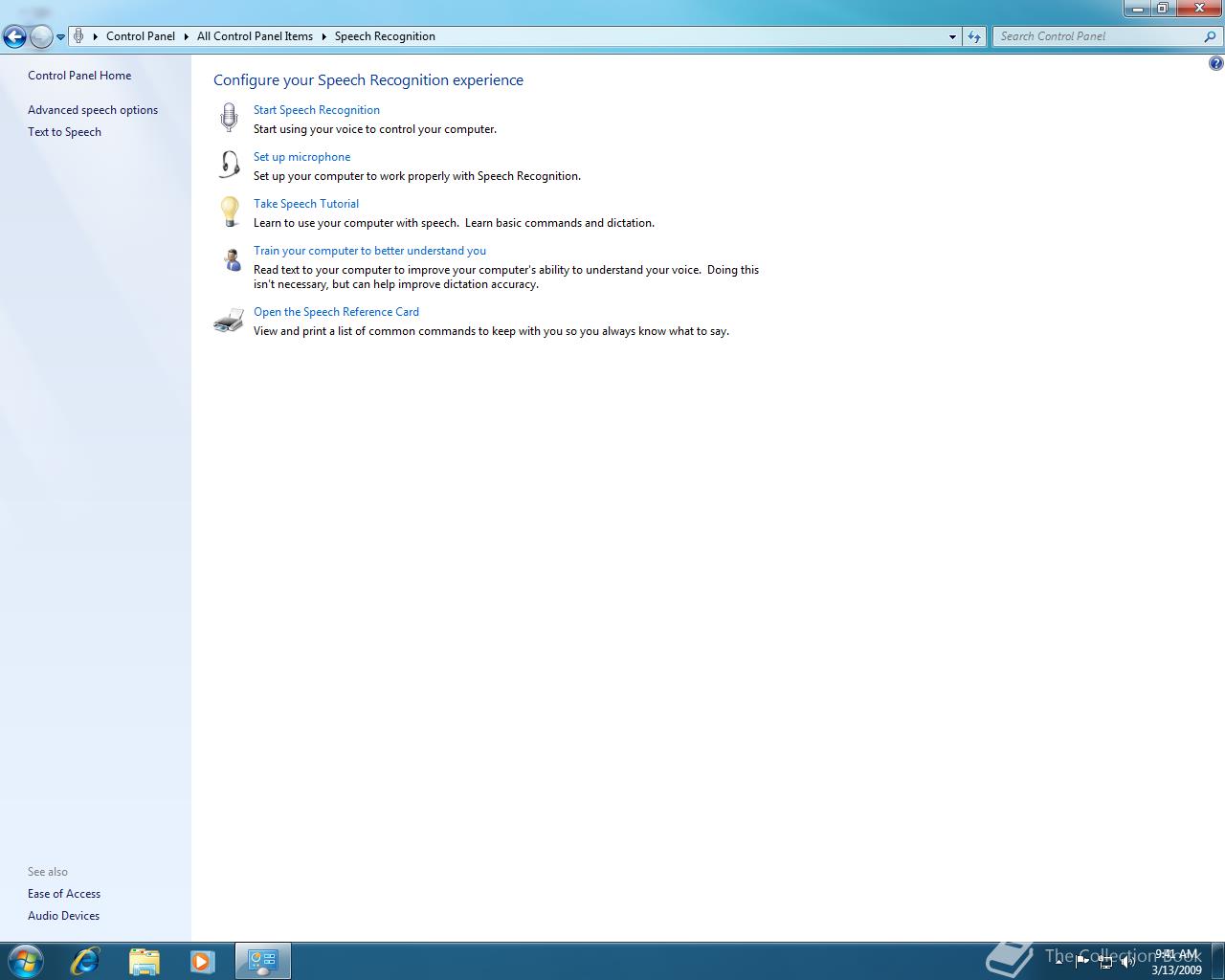Click the Back navigation arrow
This screenshot has height=980, width=1225.
click(14, 37)
